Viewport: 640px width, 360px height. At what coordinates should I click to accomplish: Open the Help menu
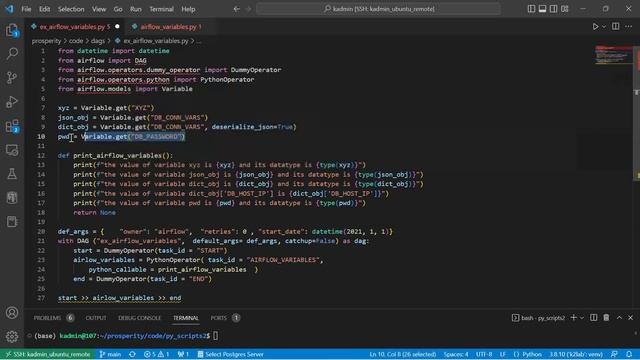[188, 9]
